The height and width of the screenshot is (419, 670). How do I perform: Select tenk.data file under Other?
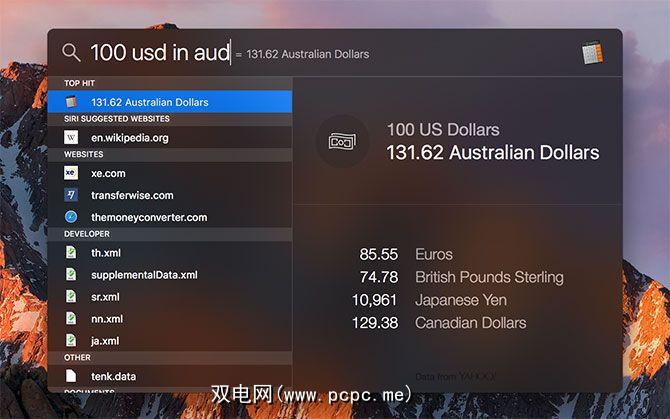170,376
